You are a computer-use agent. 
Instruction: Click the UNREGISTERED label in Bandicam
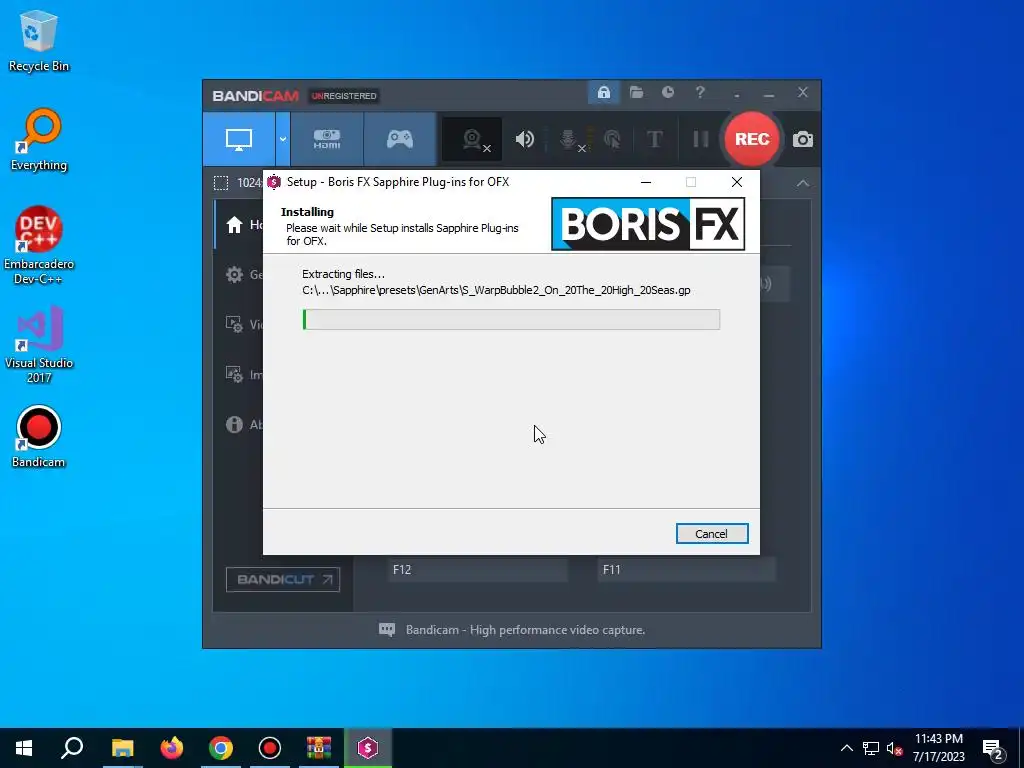pyautogui.click(x=344, y=96)
